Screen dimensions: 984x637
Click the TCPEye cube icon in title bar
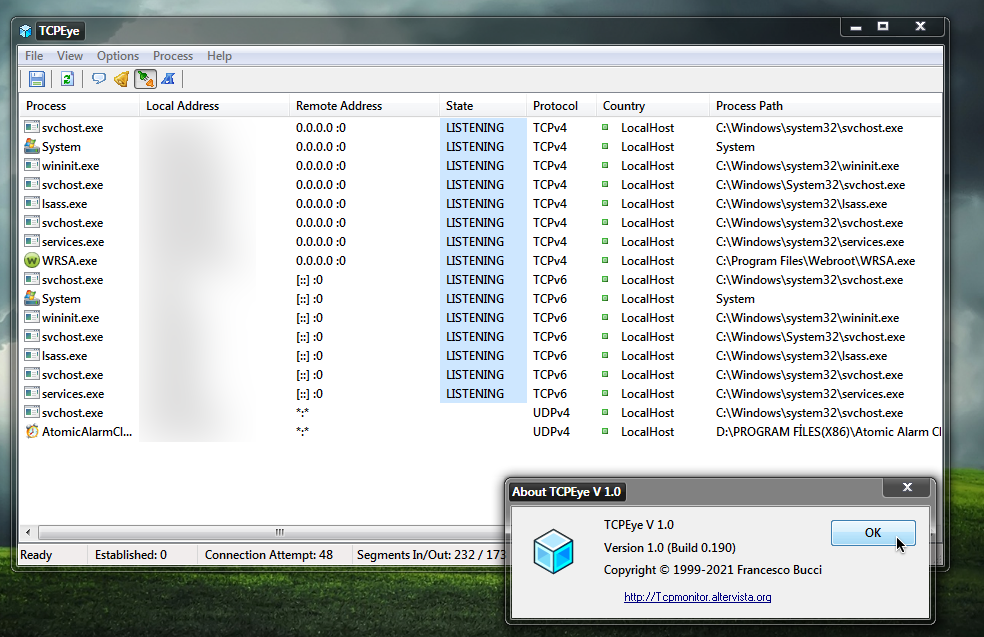tap(26, 31)
